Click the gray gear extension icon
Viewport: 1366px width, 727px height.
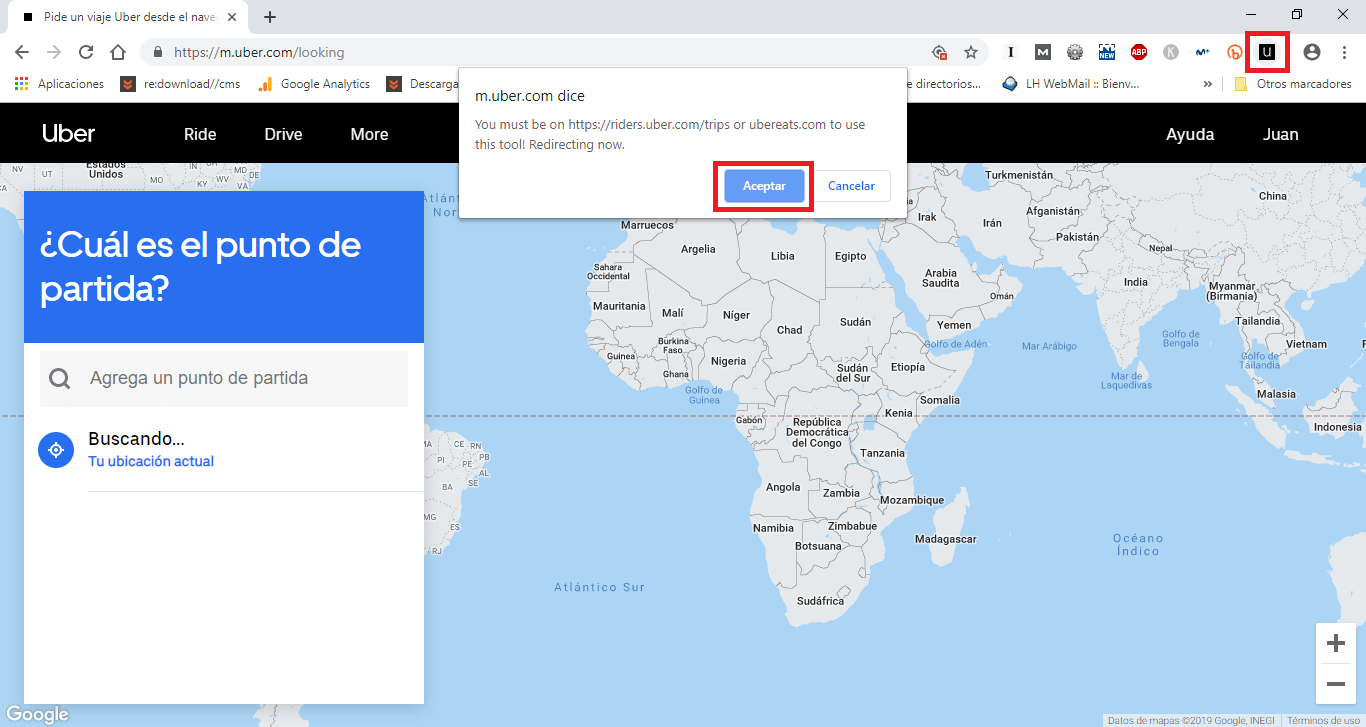point(1075,52)
